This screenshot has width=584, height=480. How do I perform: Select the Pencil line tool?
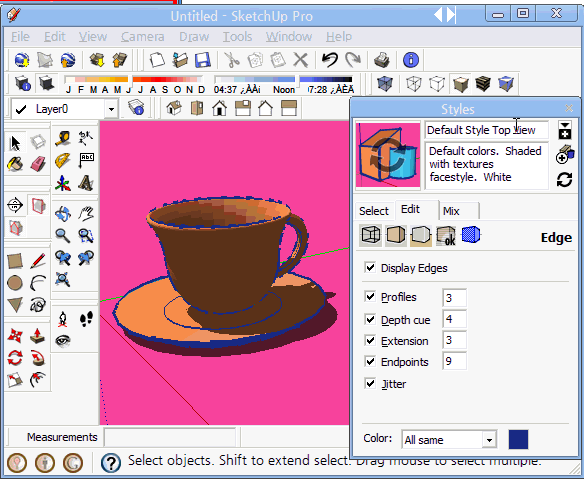pos(38,261)
